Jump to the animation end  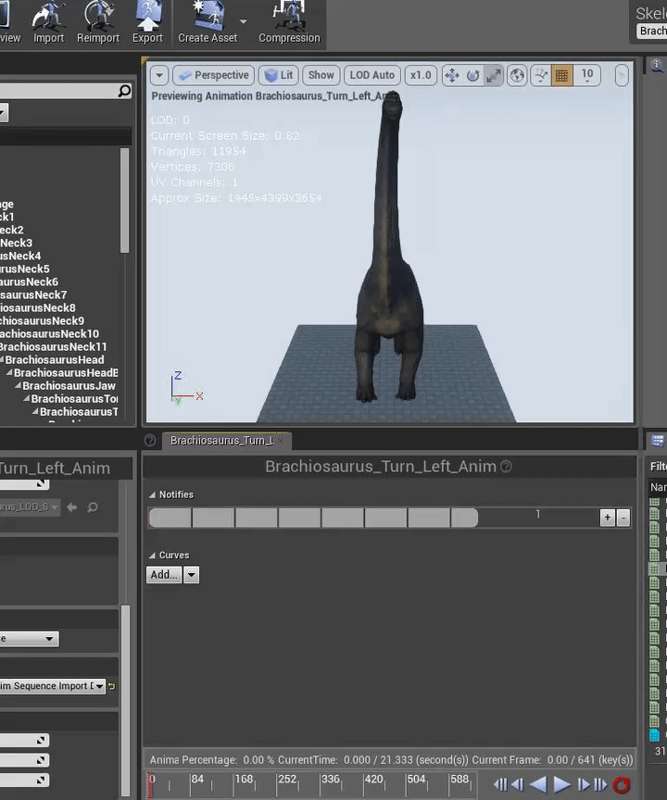[x=600, y=785]
